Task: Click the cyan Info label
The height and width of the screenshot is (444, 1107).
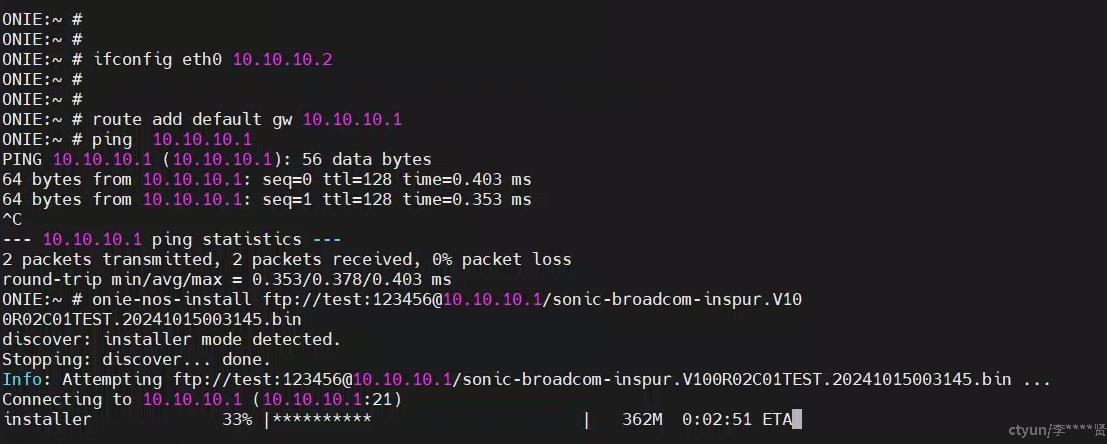Action: tap(22, 380)
